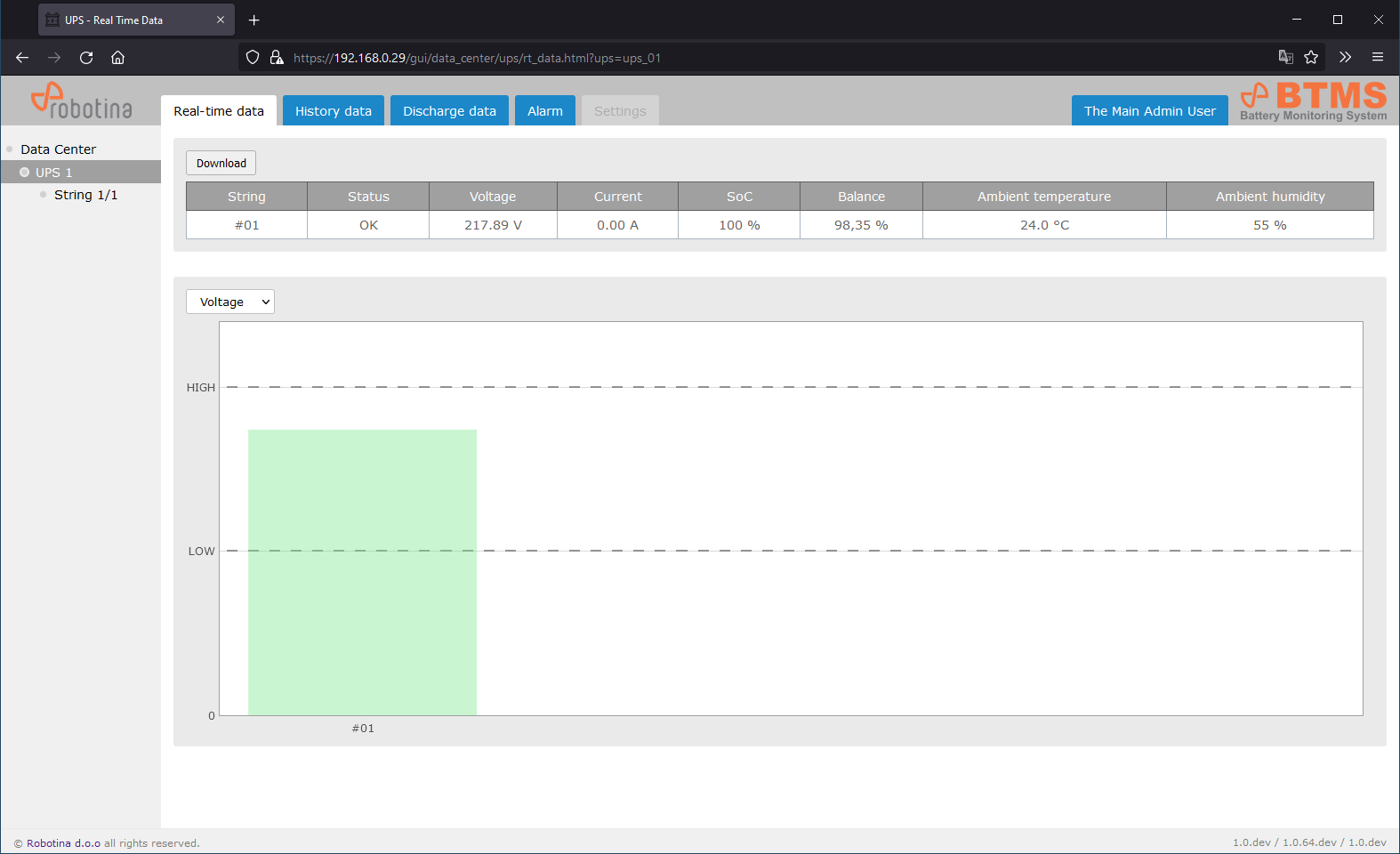Viewport: 1400px width, 854px height.
Task: Click the green #01 voltage bar
Action: coord(362,572)
